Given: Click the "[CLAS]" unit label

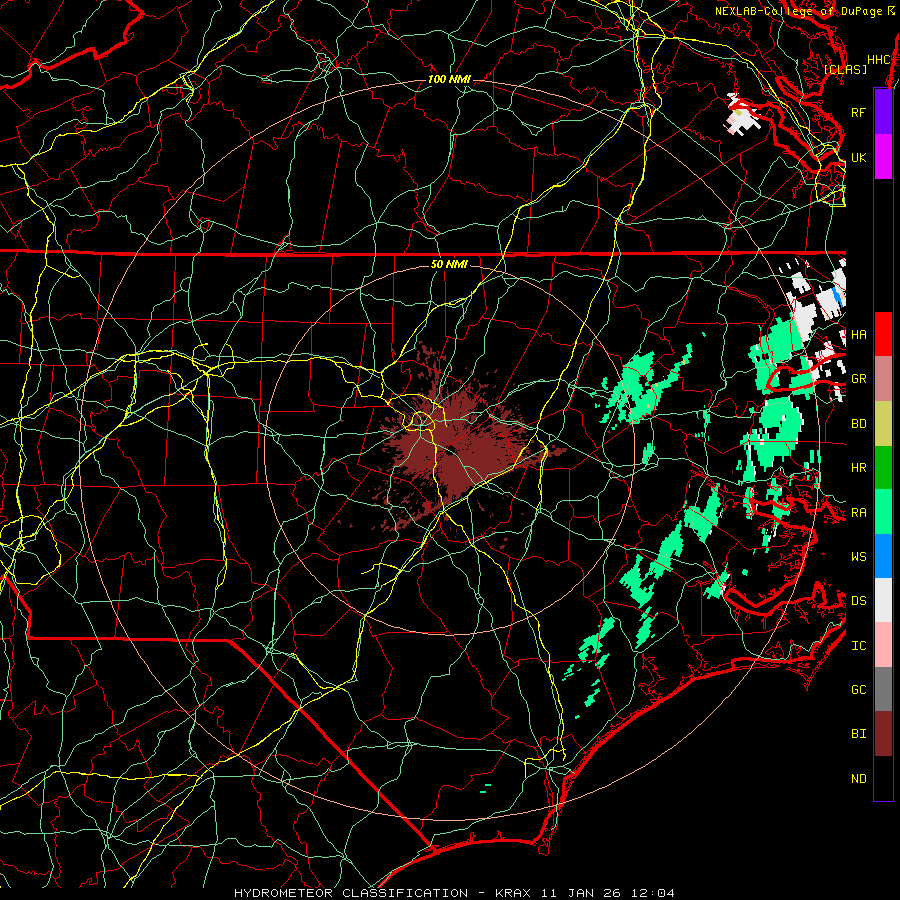Looking at the screenshot, I should (x=845, y=69).
